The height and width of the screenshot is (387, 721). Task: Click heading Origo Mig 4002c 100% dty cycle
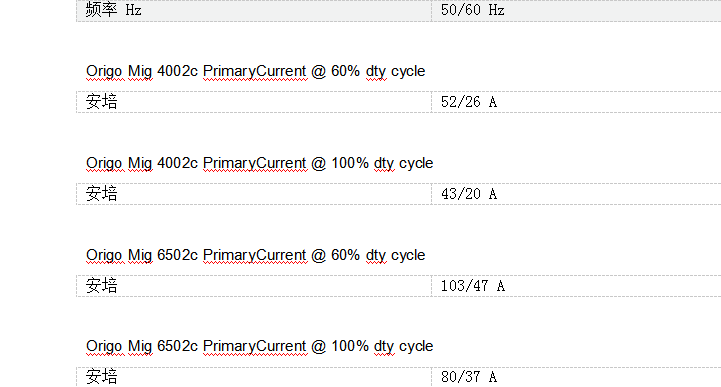click(259, 164)
